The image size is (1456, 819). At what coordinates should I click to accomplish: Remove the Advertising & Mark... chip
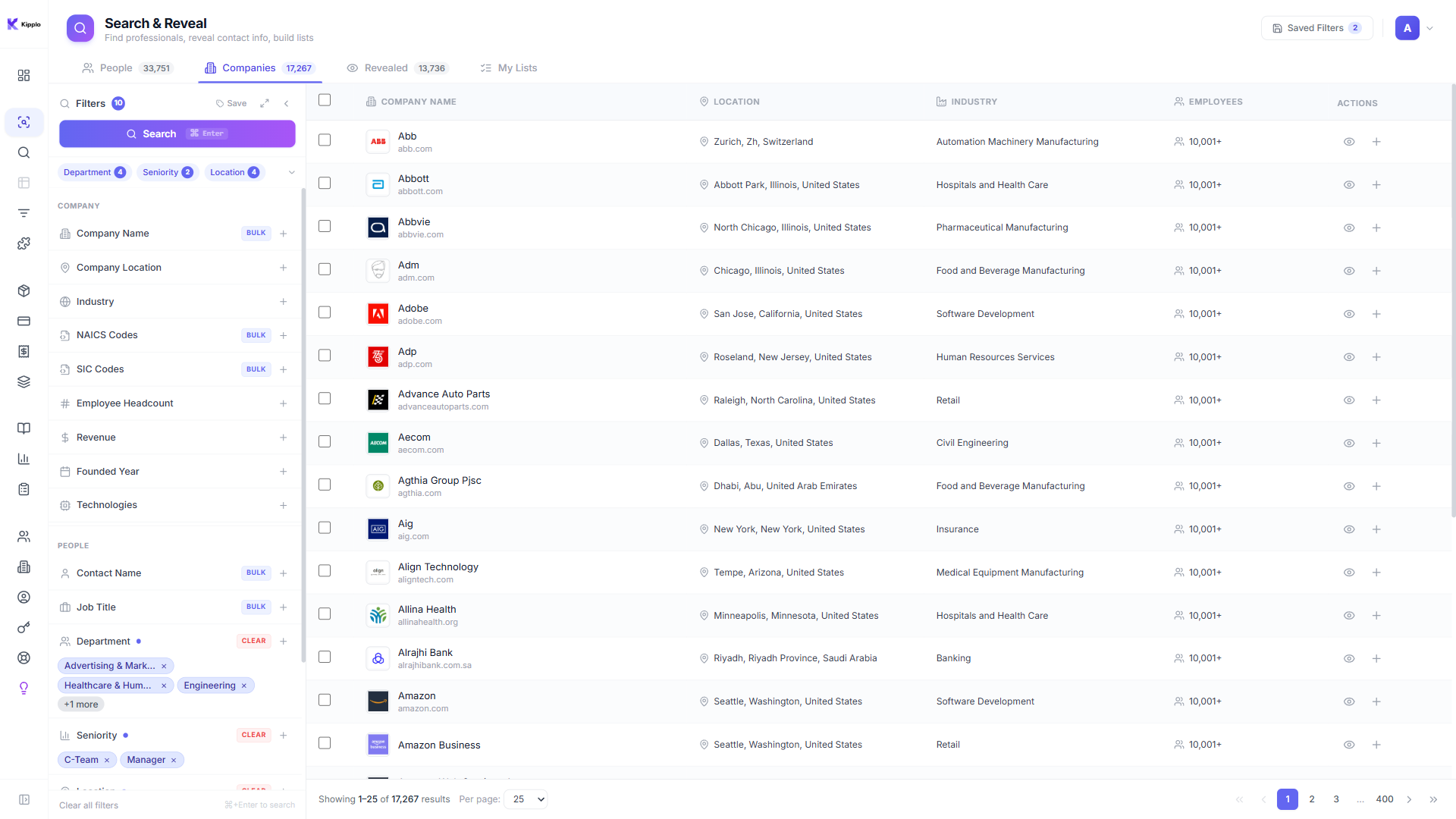point(164,666)
